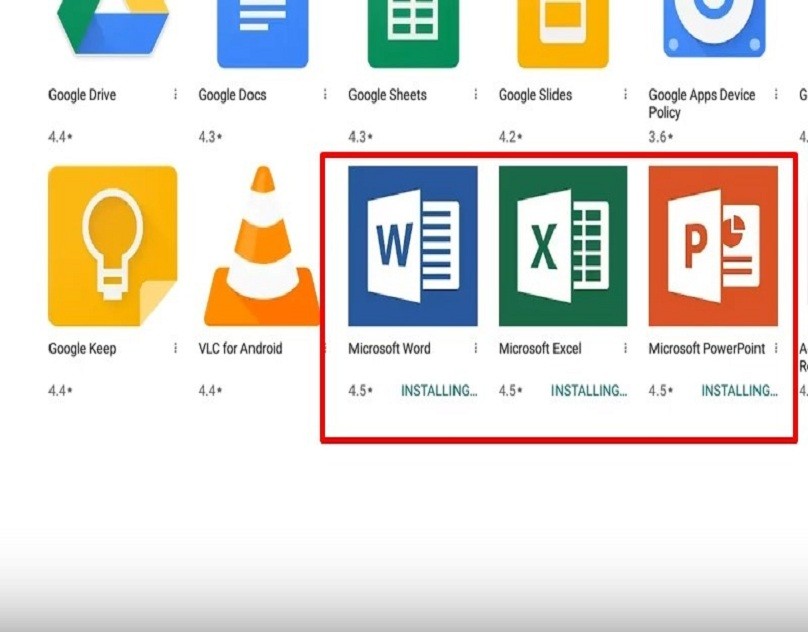Click the 4.4 rating under VLC for Android
The image size is (808, 632).
point(210,391)
